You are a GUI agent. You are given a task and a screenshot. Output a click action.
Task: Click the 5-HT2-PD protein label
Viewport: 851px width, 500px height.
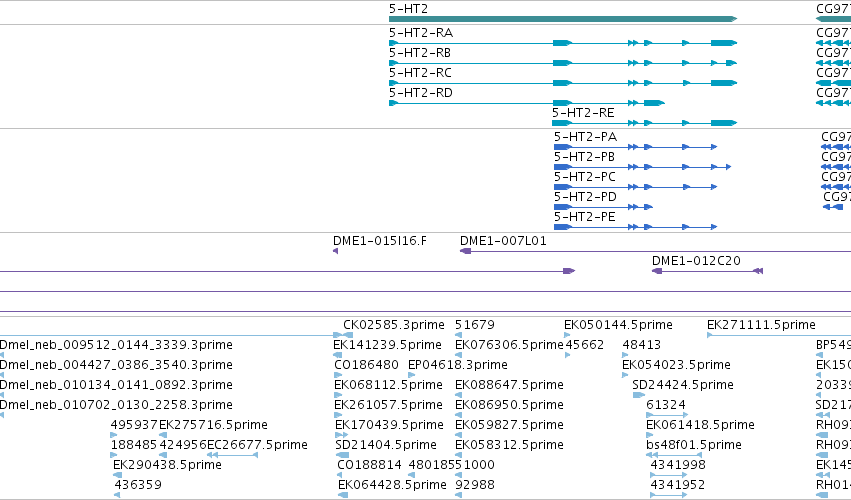[585, 197]
